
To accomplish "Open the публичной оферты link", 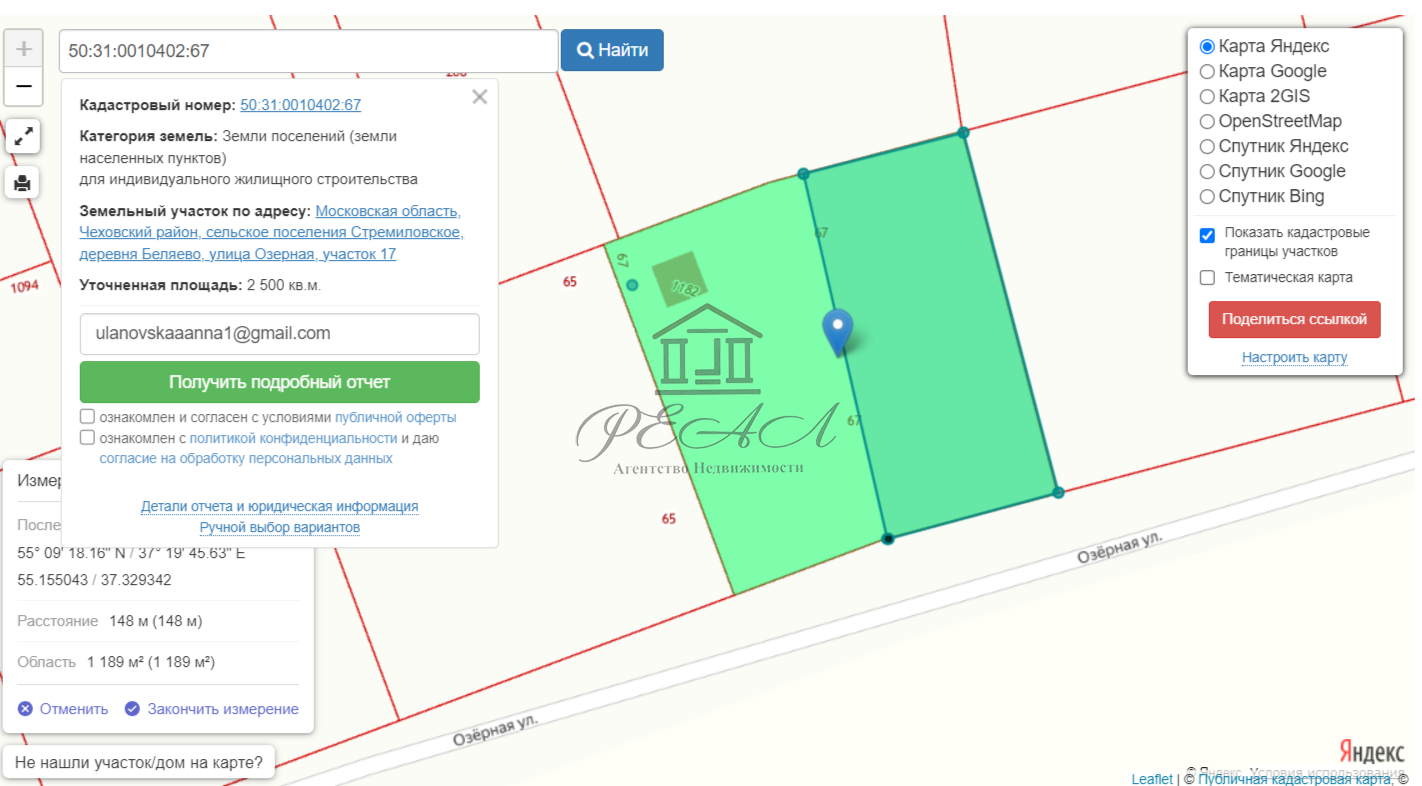I will coord(395,417).
